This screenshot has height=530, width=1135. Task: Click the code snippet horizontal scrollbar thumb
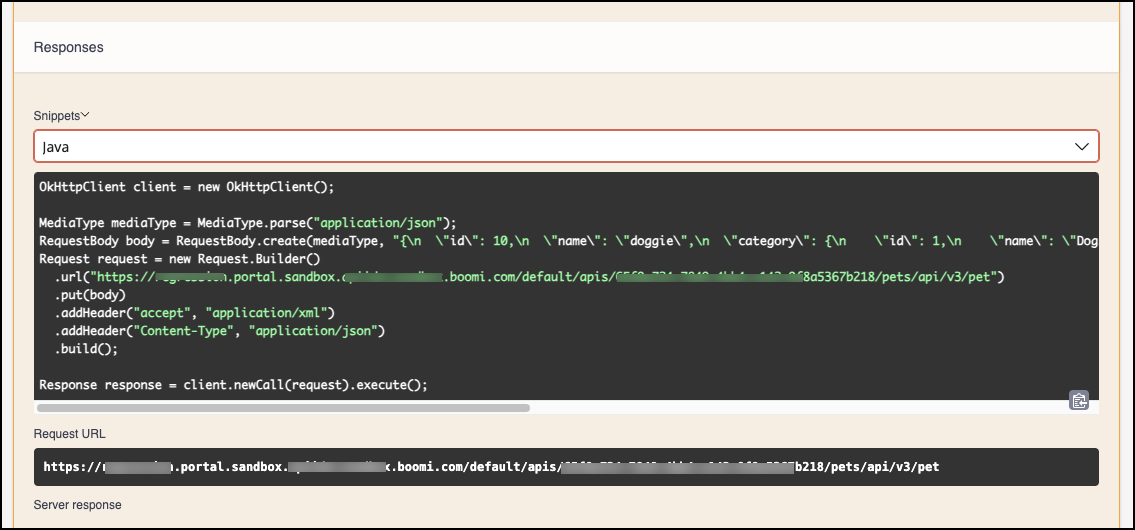pyautogui.click(x=283, y=408)
